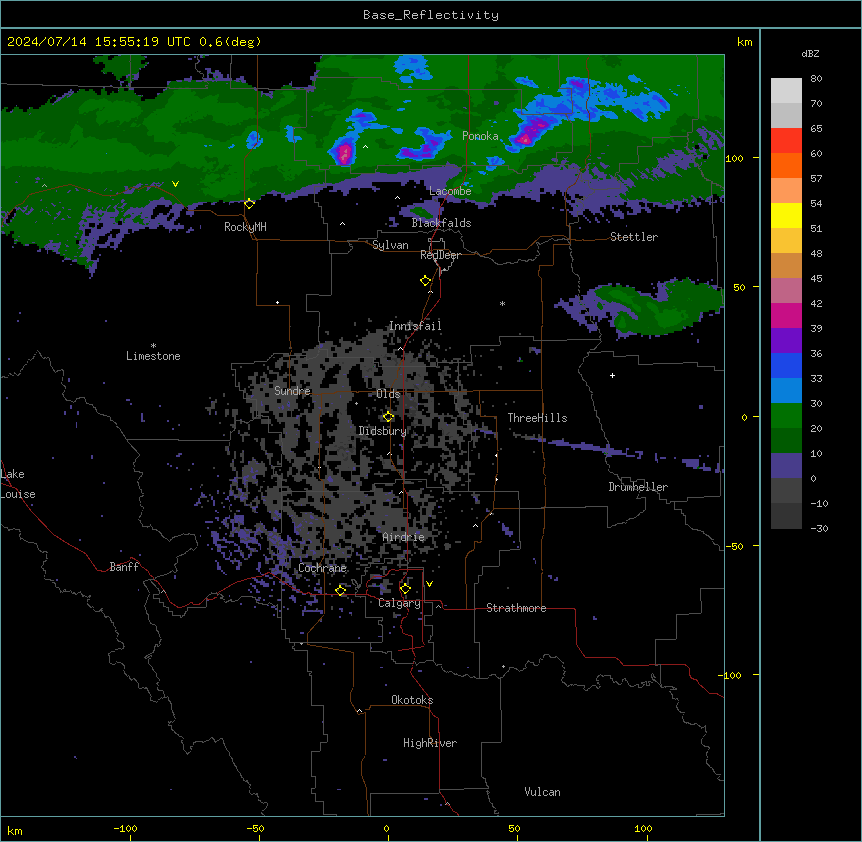Click the Okotoks label
Image resolution: width=862 pixels, height=842 pixels.
412,700
